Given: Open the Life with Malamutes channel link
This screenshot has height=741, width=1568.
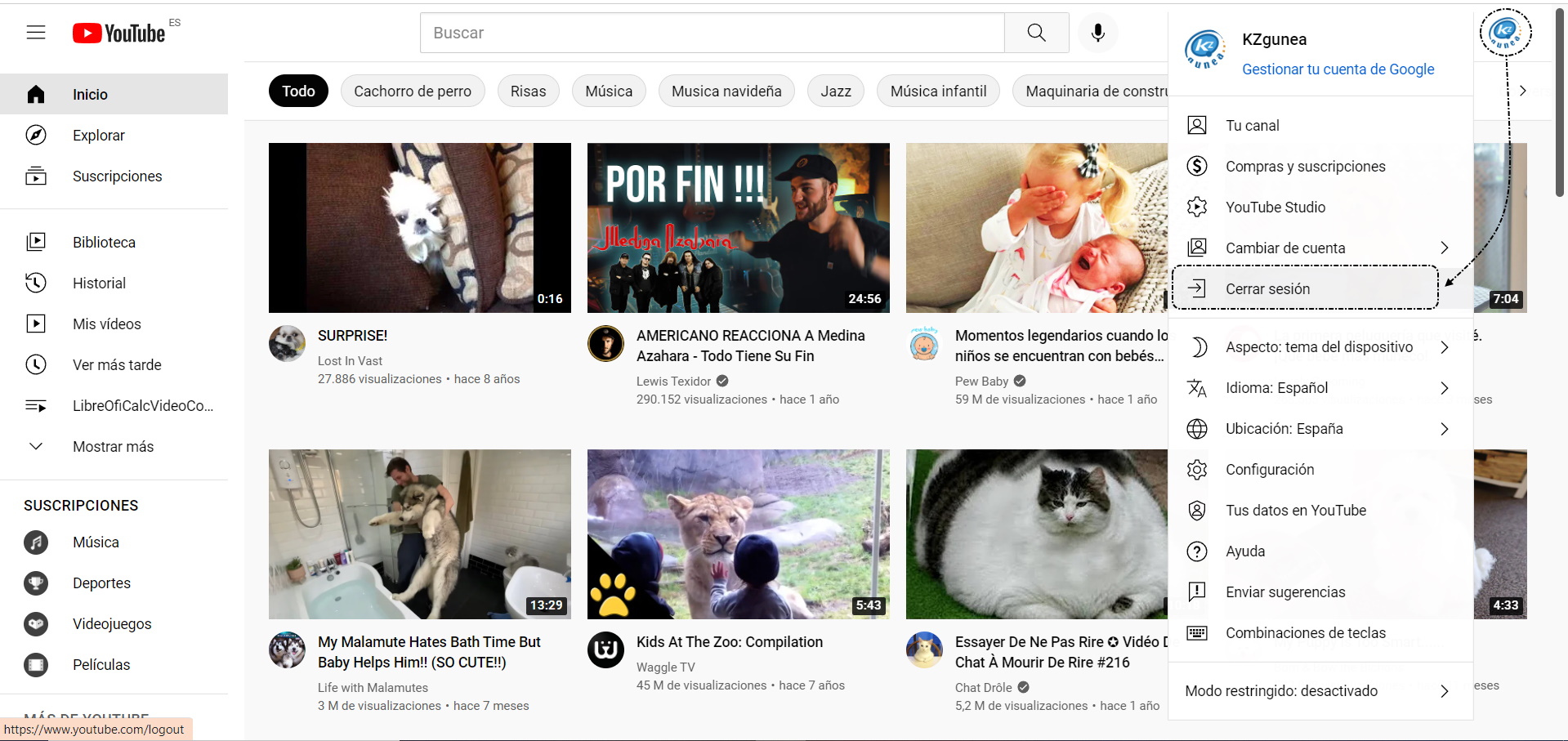Looking at the screenshot, I should coord(373,687).
